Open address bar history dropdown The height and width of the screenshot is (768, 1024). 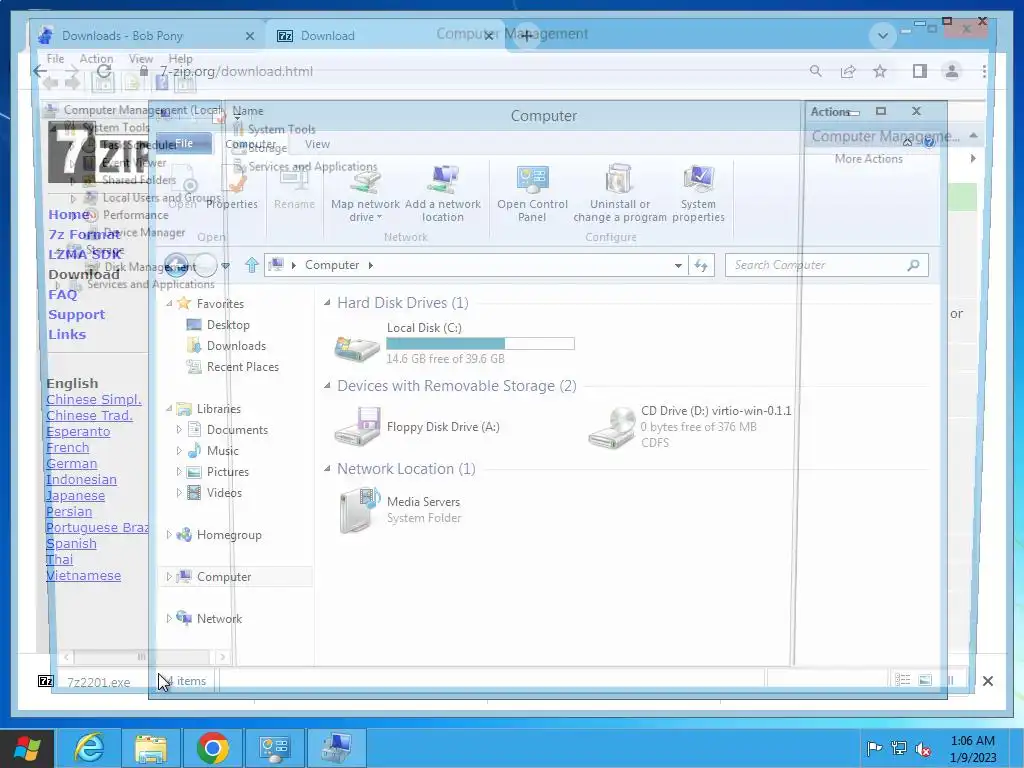pyautogui.click(x=678, y=265)
